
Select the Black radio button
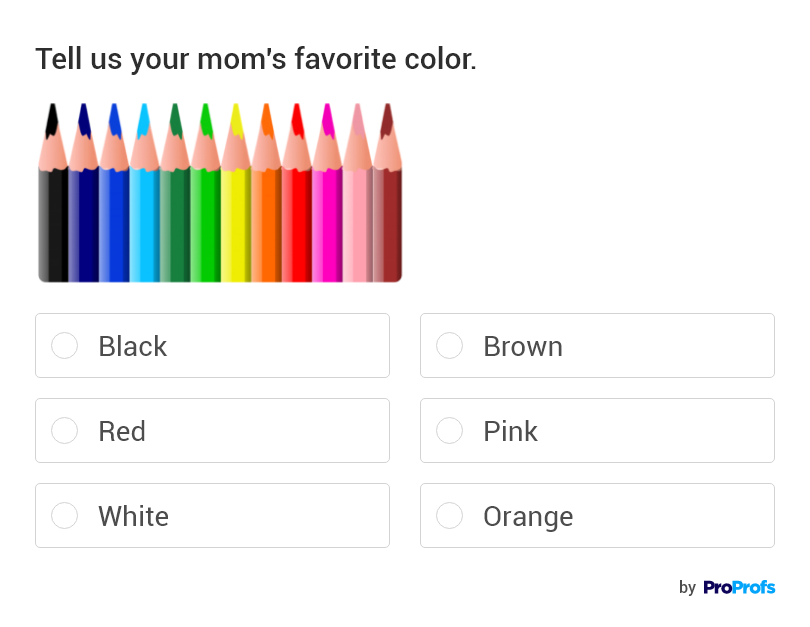pyautogui.click(x=65, y=346)
